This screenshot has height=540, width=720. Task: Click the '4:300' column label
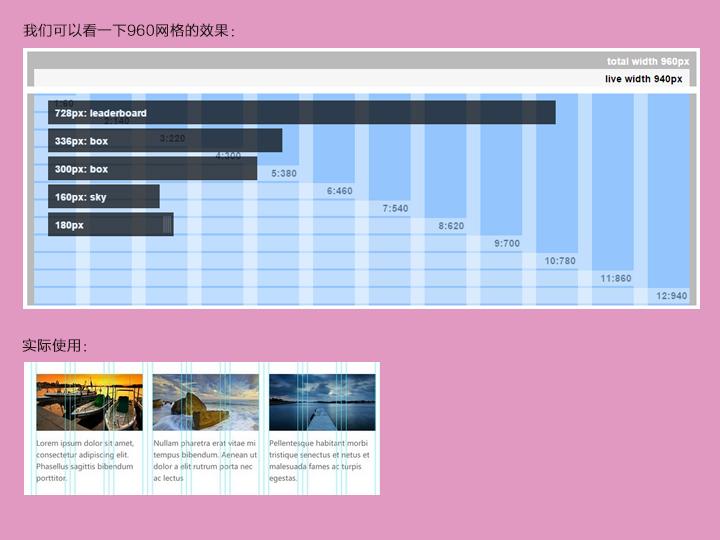tap(228, 156)
